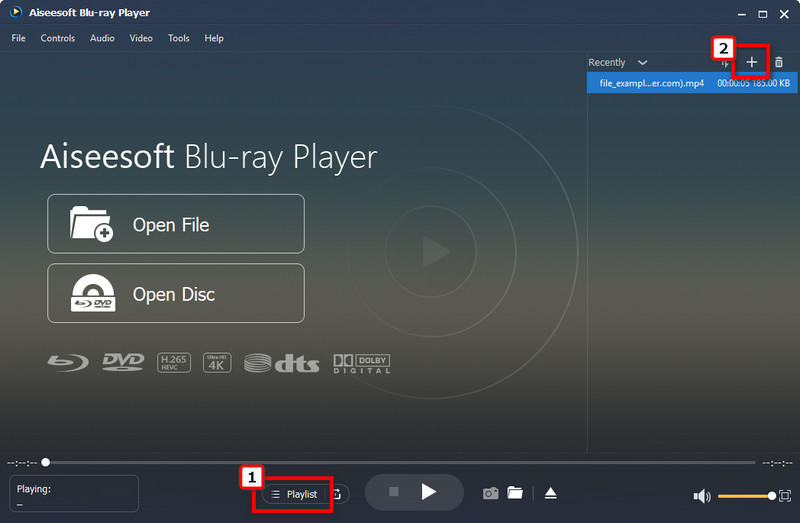Maximize the Aiseesoft Blu-ray Player window
Image resolution: width=800 pixels, height=523 pixels.
(x=763, y=14)
